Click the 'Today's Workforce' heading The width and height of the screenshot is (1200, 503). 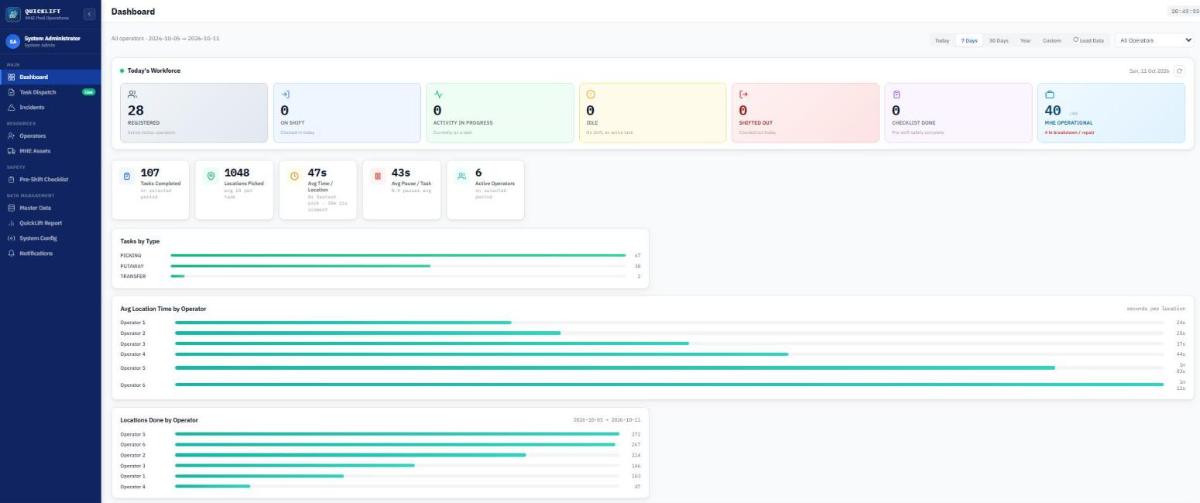[x=154, y=71]
